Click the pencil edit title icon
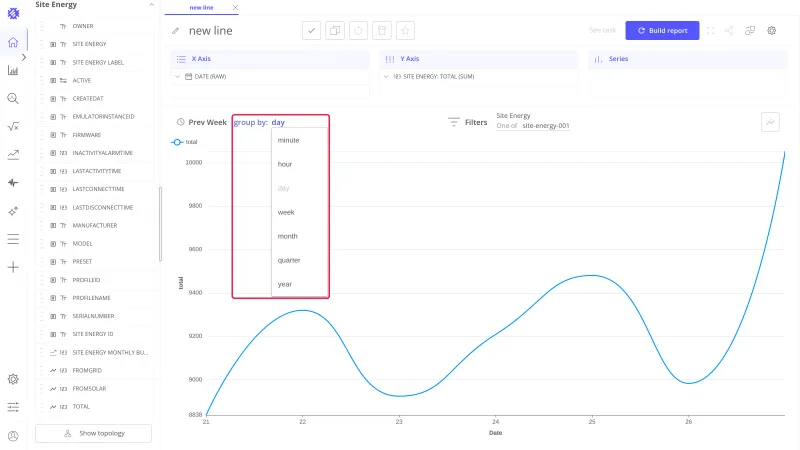800x450 pixels. 176,31
